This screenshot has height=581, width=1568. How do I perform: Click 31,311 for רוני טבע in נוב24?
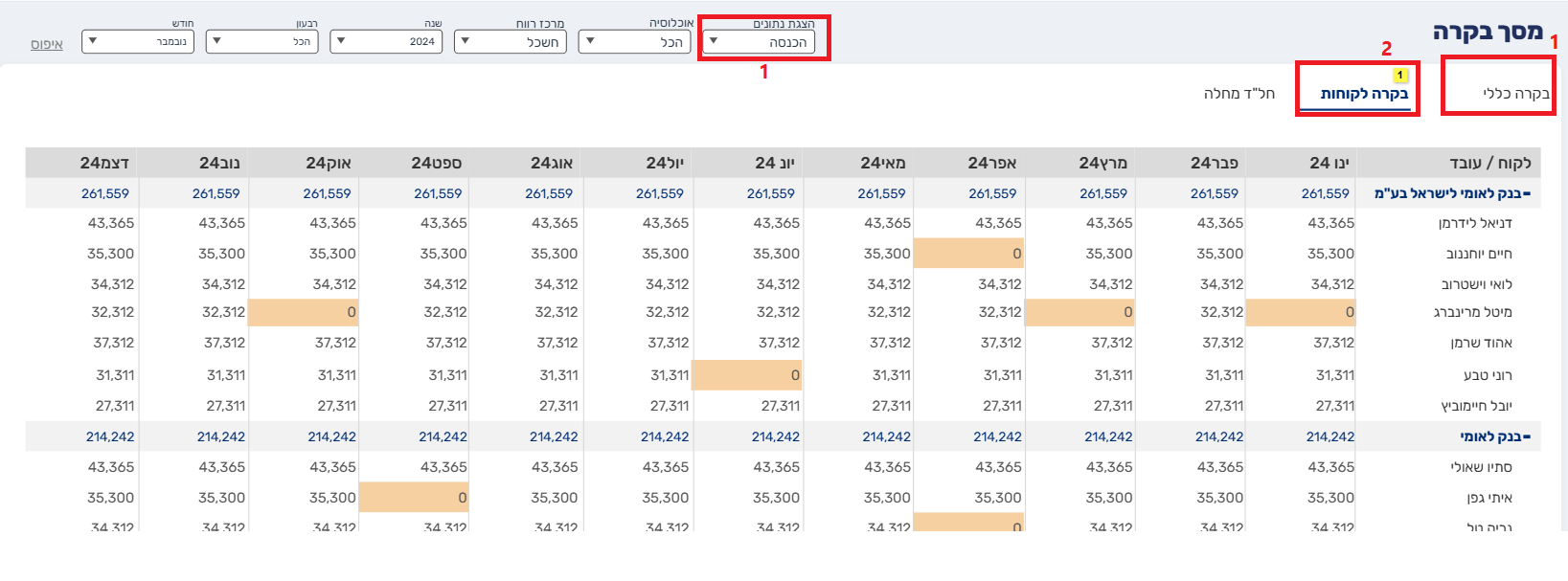(x=226, y=375)
